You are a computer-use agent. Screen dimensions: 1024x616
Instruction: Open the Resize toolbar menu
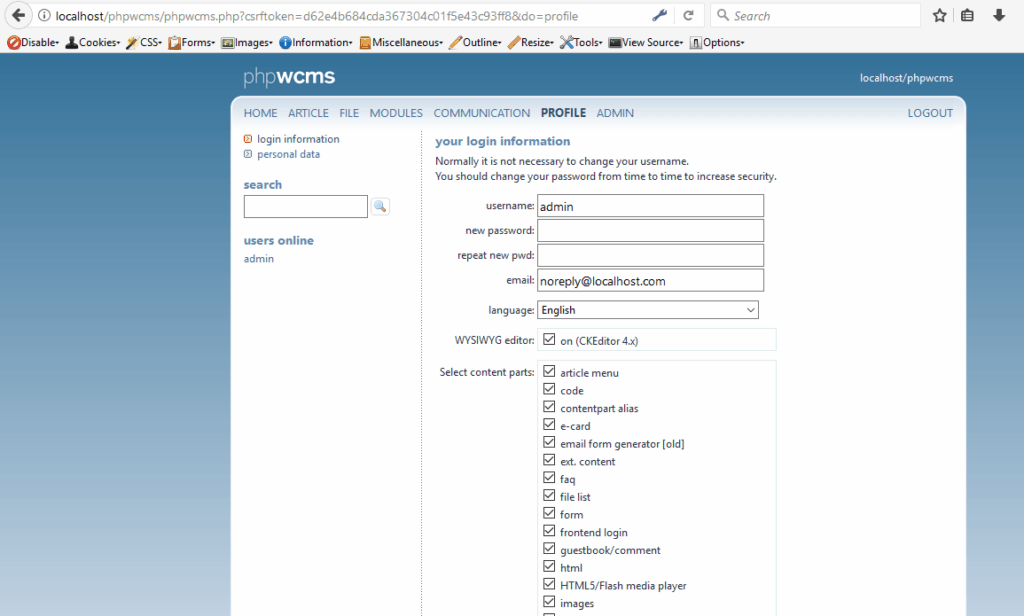point(530,42)
